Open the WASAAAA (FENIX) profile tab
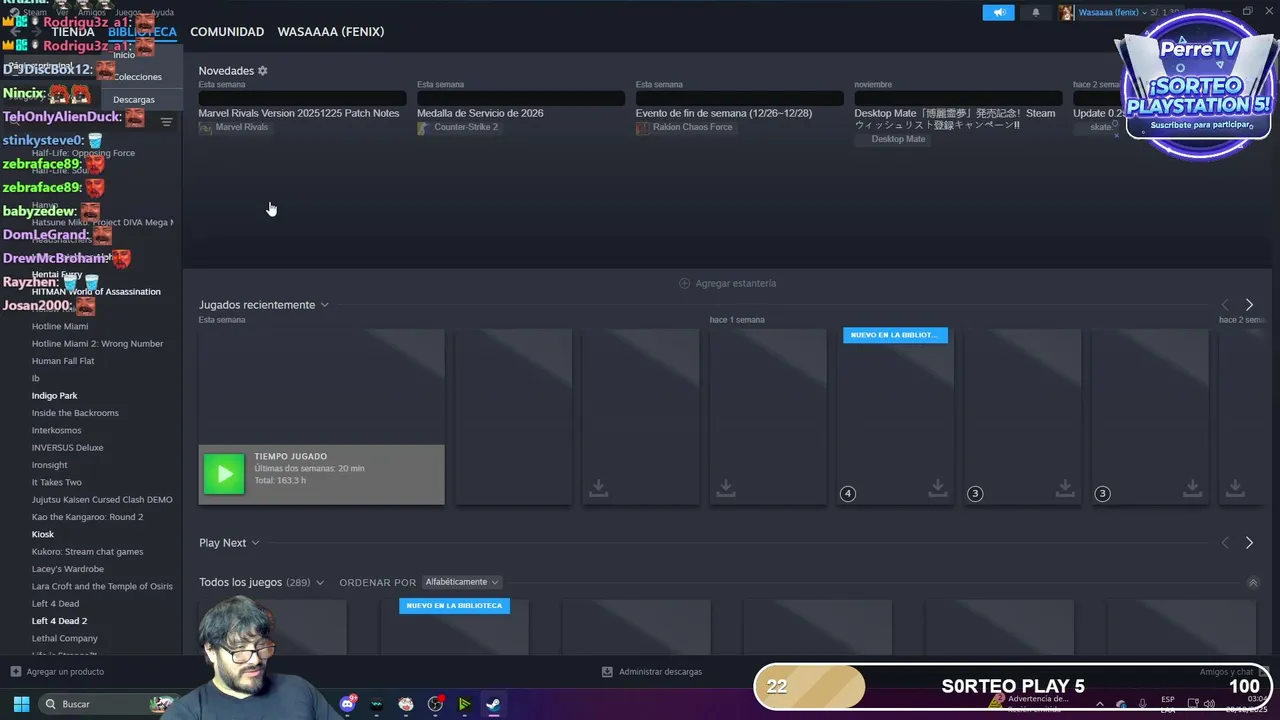 (x=331, y=32)
